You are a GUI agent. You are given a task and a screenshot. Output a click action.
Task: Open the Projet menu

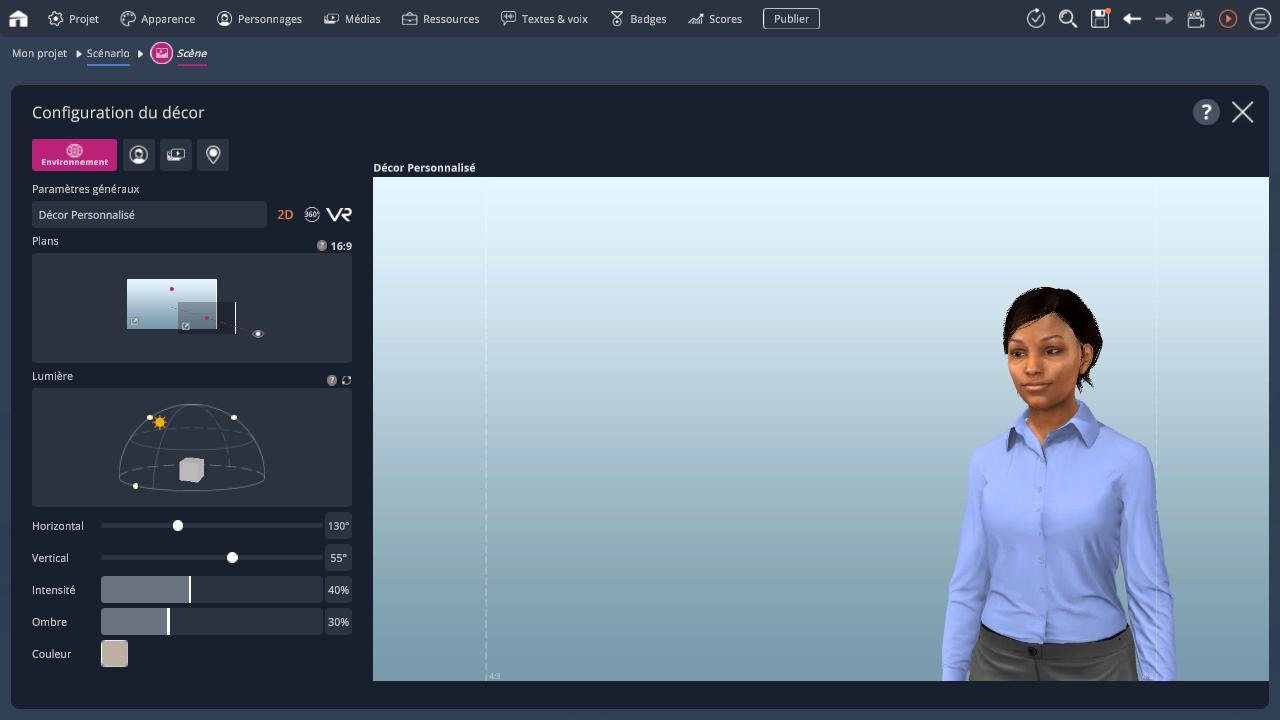[x=73, y=19]
